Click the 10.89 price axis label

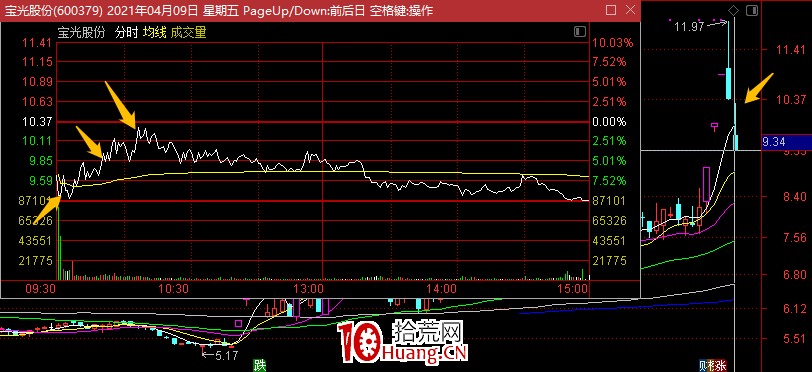tap(39, 82)
